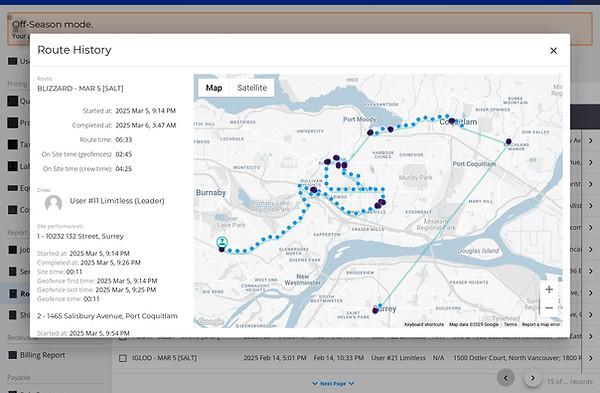The height and width of the screenshot is (393, 600).
Task: Tick the checkbox for IGLOO - MAR 5 [SALT] row
Action: click(122, 358)
